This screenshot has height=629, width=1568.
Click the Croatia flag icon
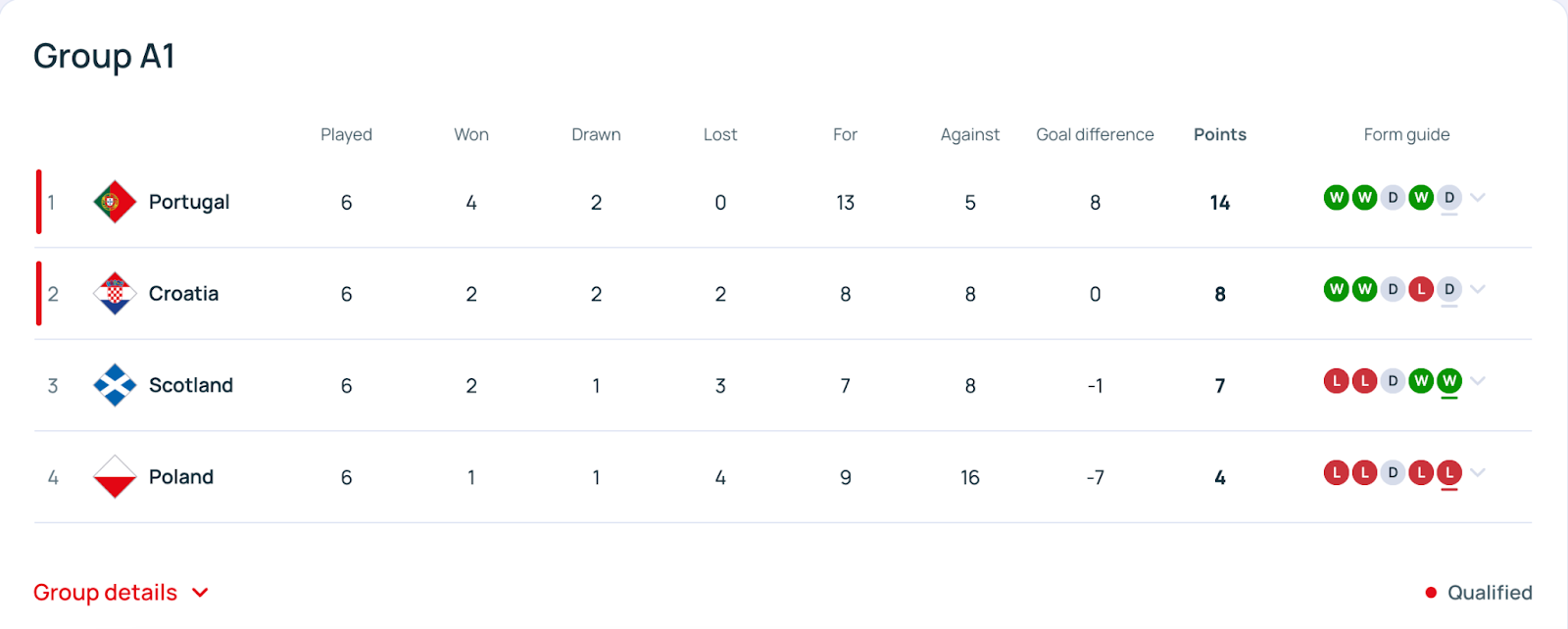[x=115, y=294]
